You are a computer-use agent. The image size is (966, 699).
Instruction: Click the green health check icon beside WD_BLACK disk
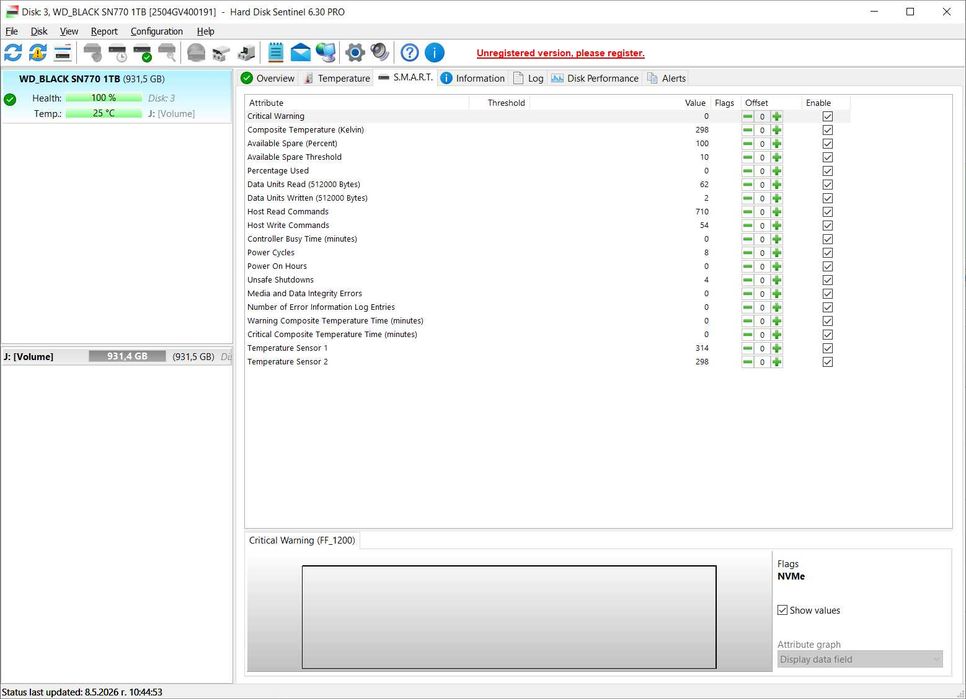click(10, 99)
